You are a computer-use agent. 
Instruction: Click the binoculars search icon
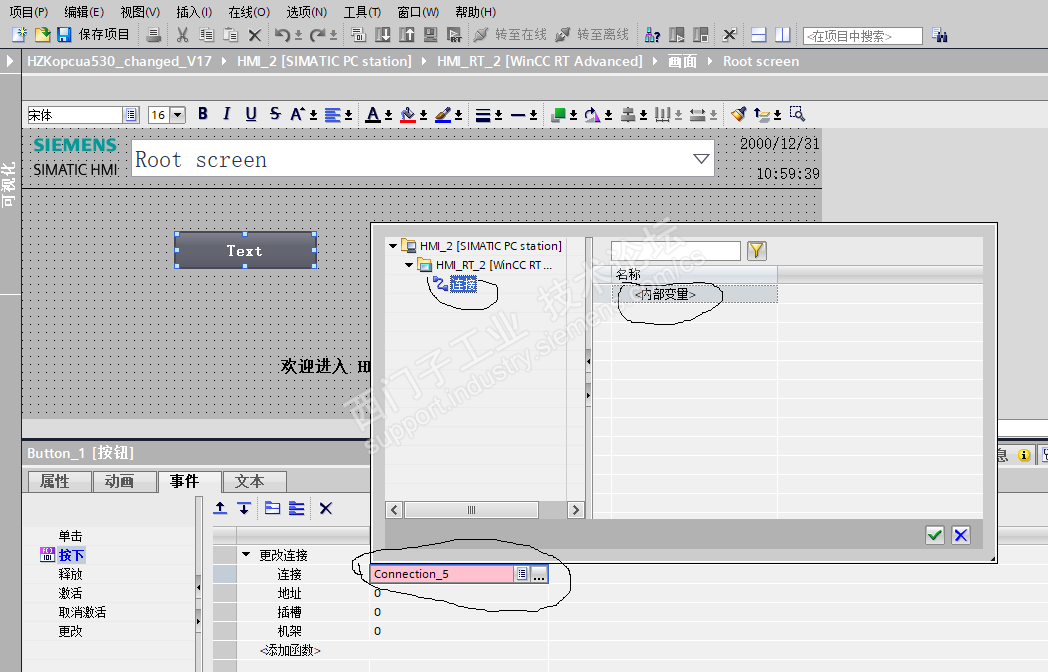(940, 35)
